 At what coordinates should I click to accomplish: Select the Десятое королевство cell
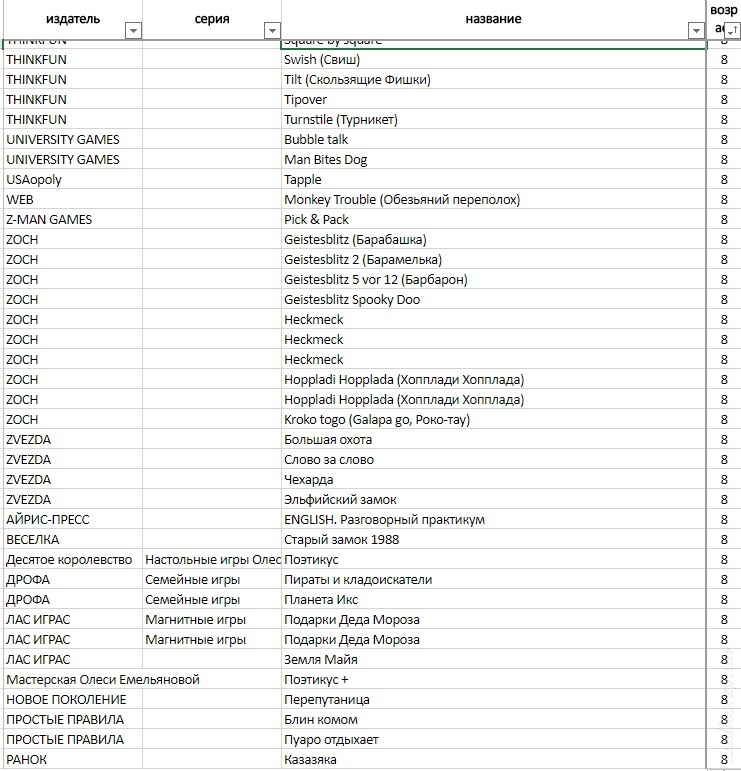[73, 560]
